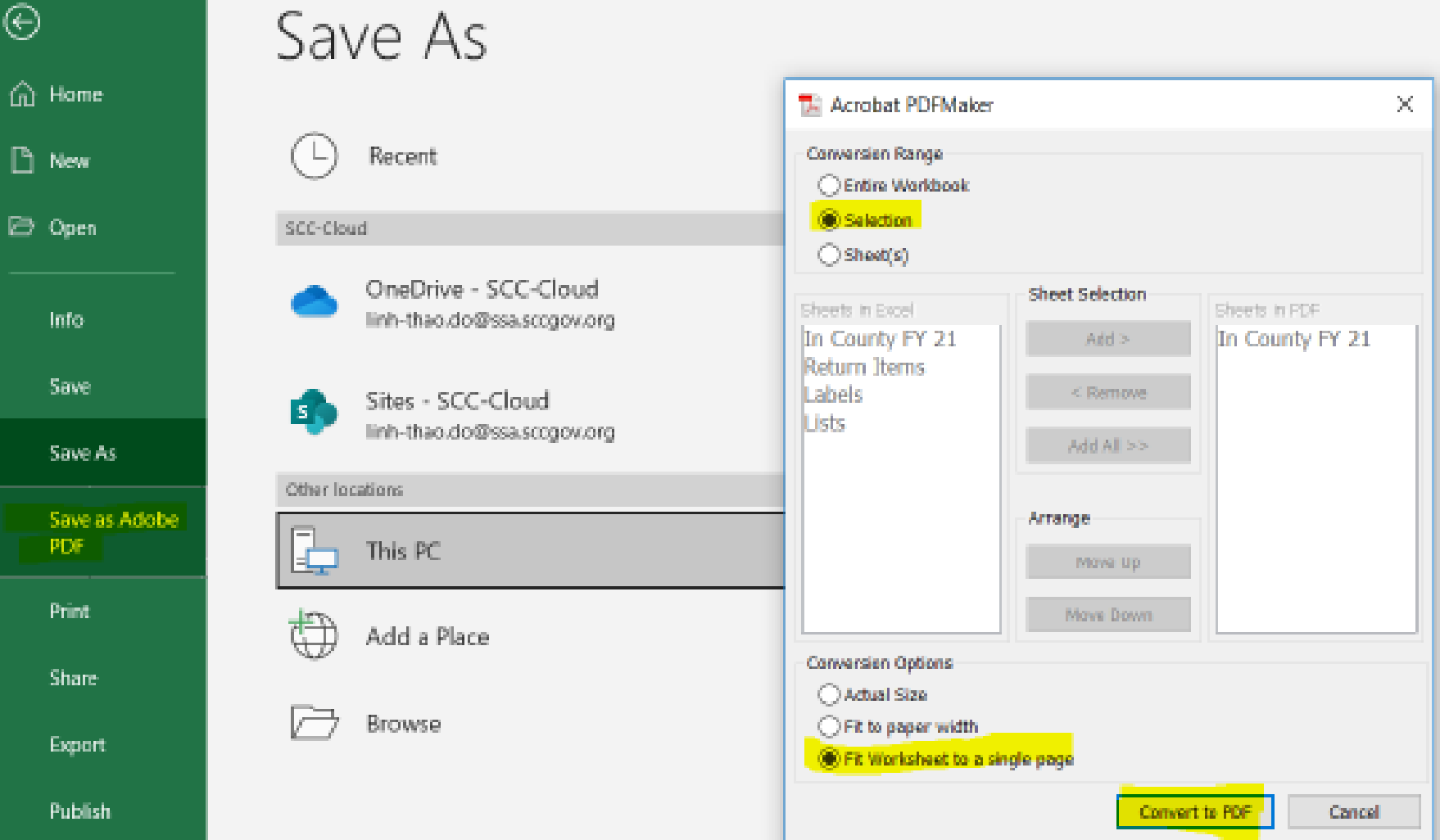Choose the Actual Size conversion option
Viewport: 1440px width, 840px height.
pos(829,694)
